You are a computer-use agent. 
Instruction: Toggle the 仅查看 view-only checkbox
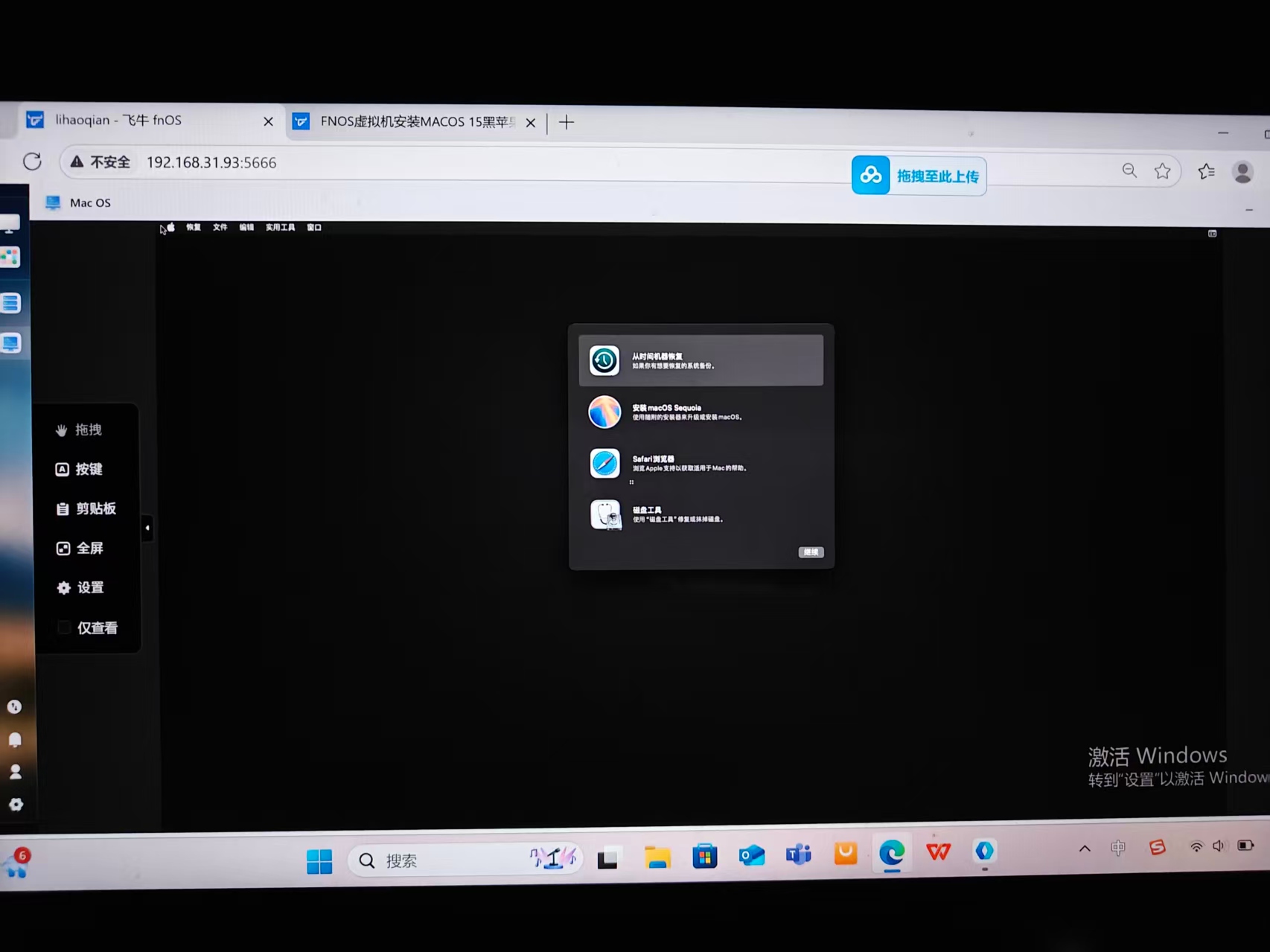pos(64,627)
